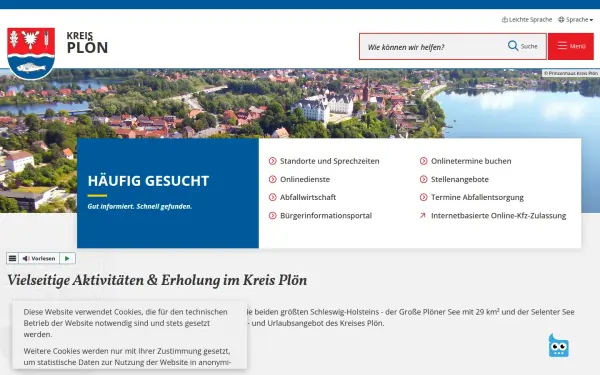Start playback with the green play button

67,258
